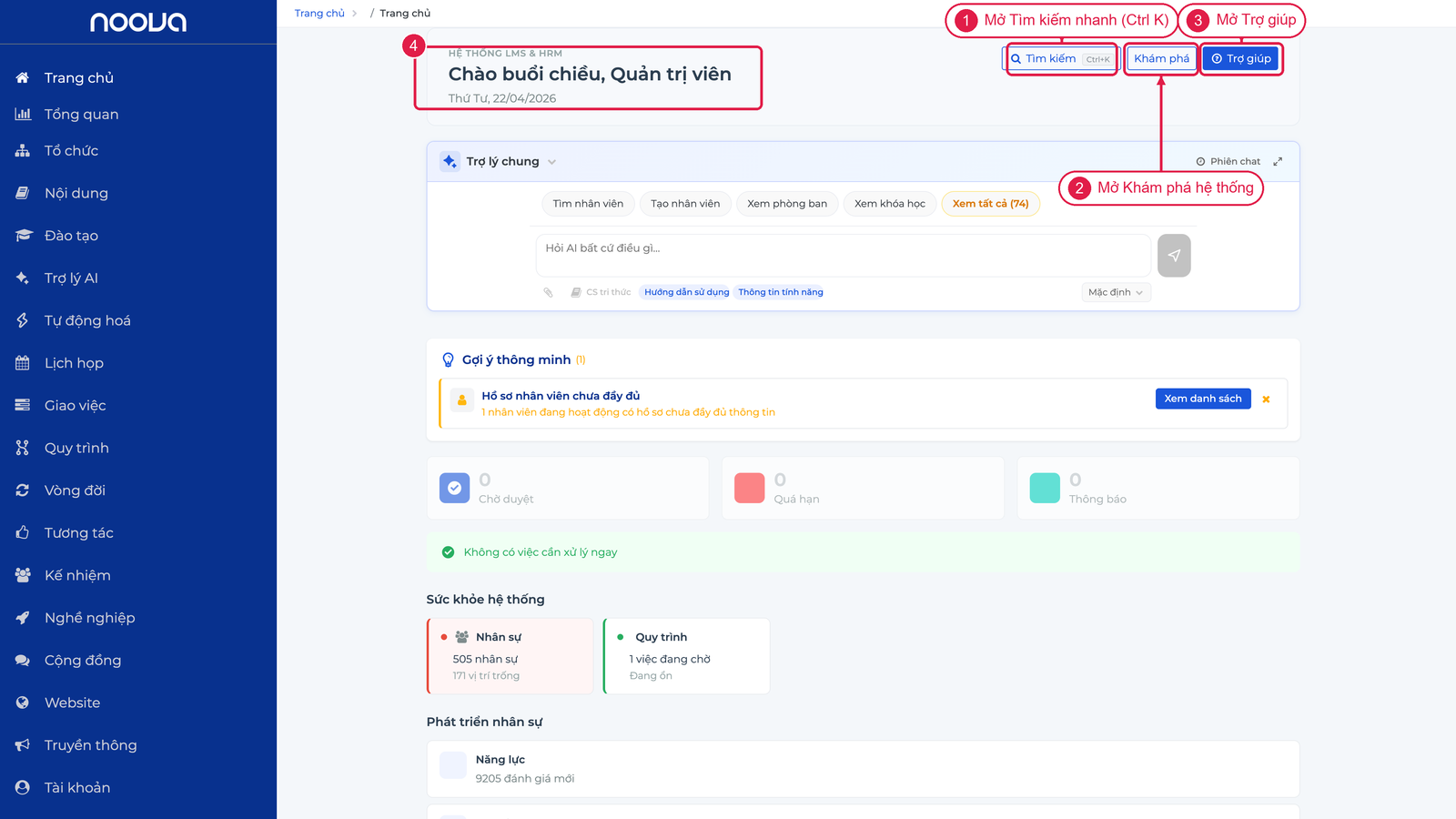Screen dimensions: 1456x819
Task: Expand the Xem tất cả (74) suggestions
Action: (x=990, y=204)
